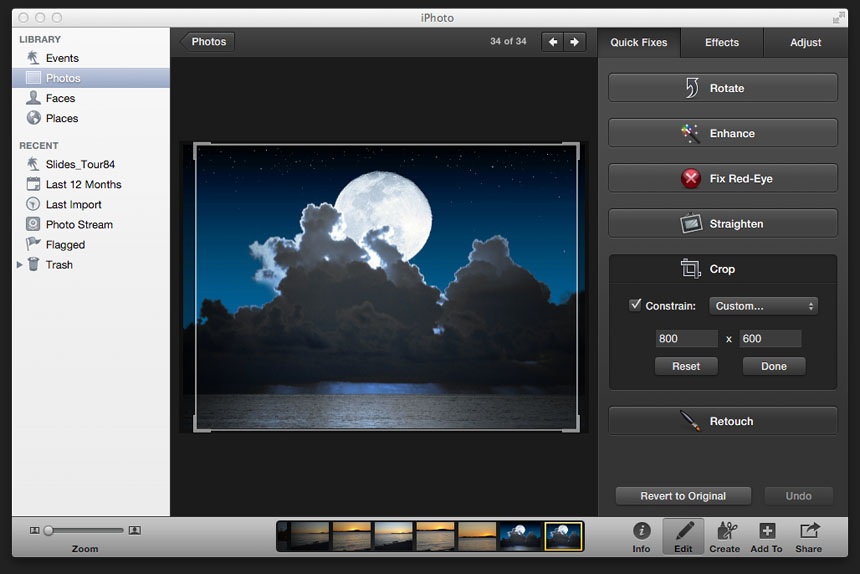Open the Info panel
Screen dimensions: 860x574
pos(641,537)
